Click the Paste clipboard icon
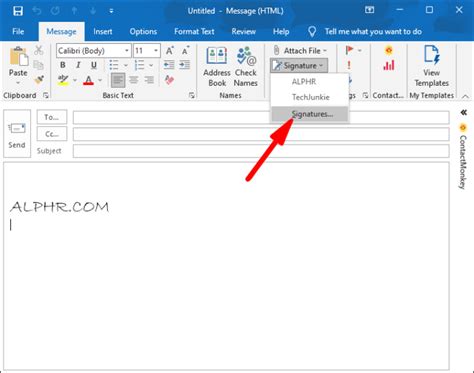Screen dimensions: 474x373 click(18, 56)
